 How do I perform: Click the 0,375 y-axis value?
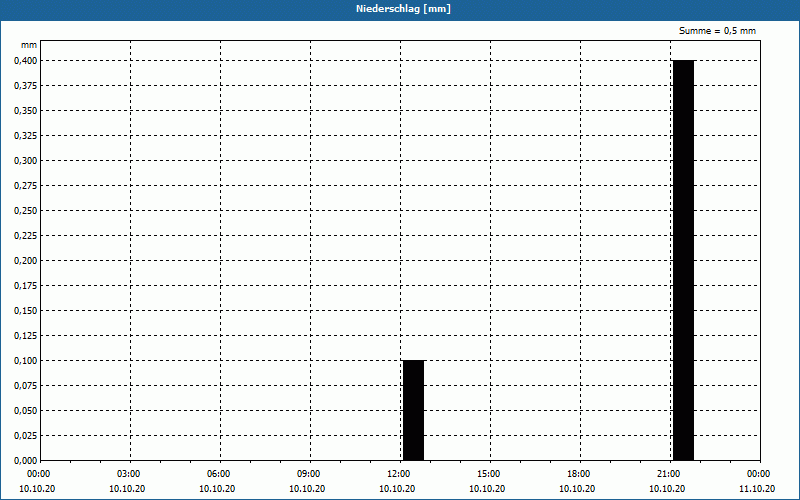point(26,86)
